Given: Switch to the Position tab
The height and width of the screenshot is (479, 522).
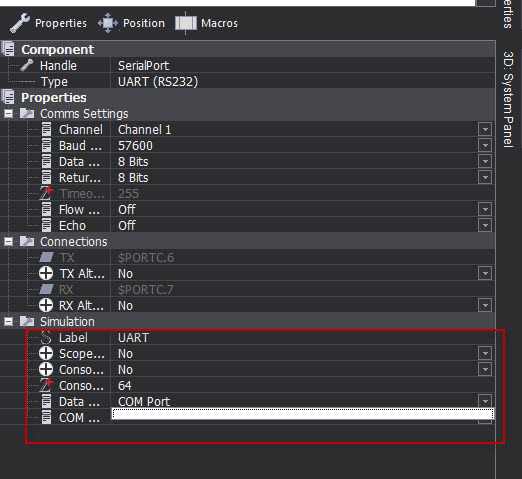Looking at the screenshot, I should (x=131, y=23).
